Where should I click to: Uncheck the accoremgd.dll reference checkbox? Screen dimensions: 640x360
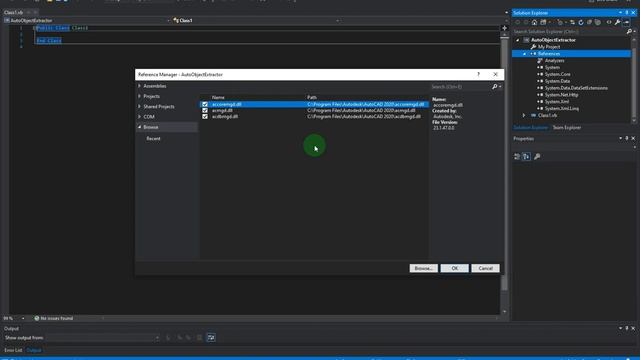point(205,104)
